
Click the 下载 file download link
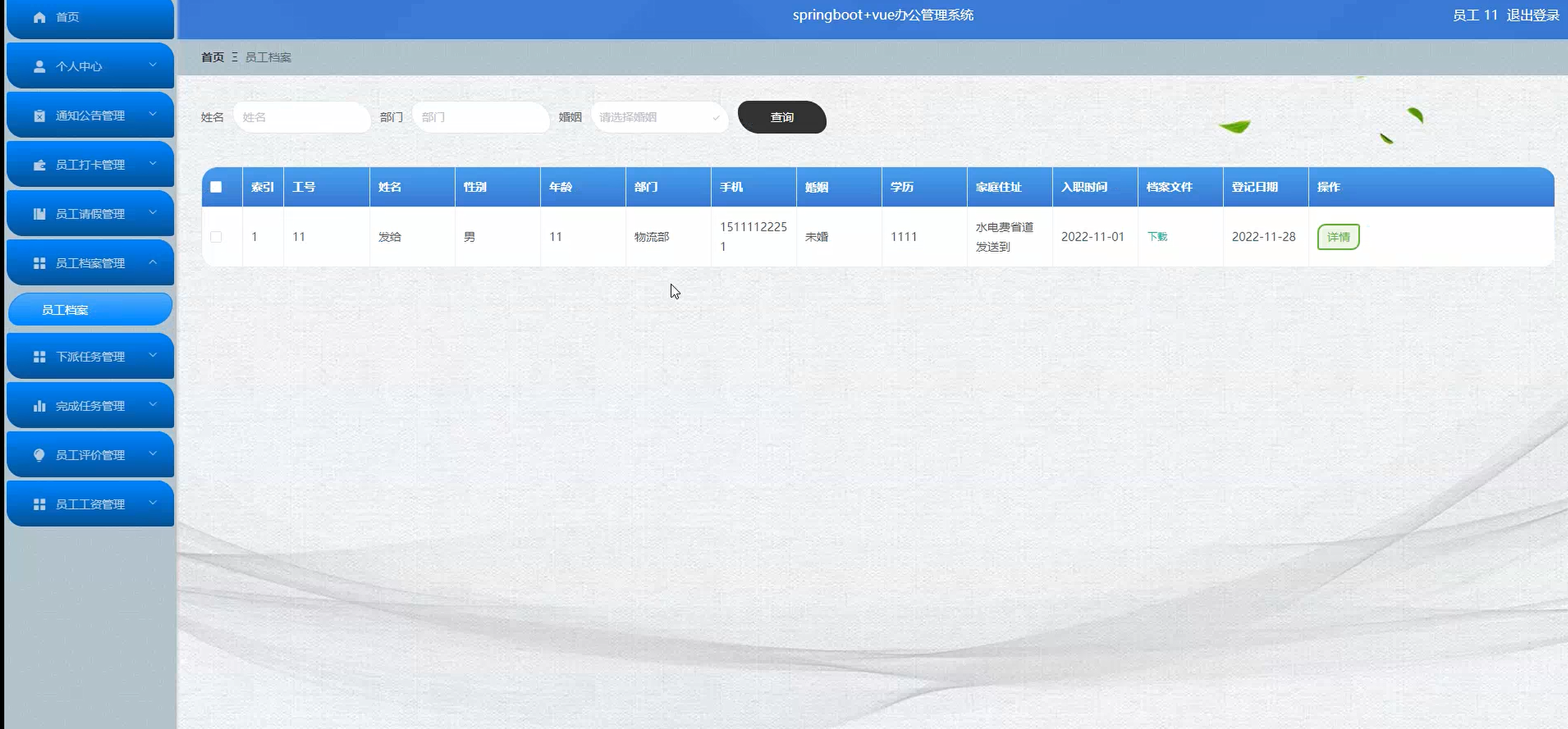[x=1157, y=237]
